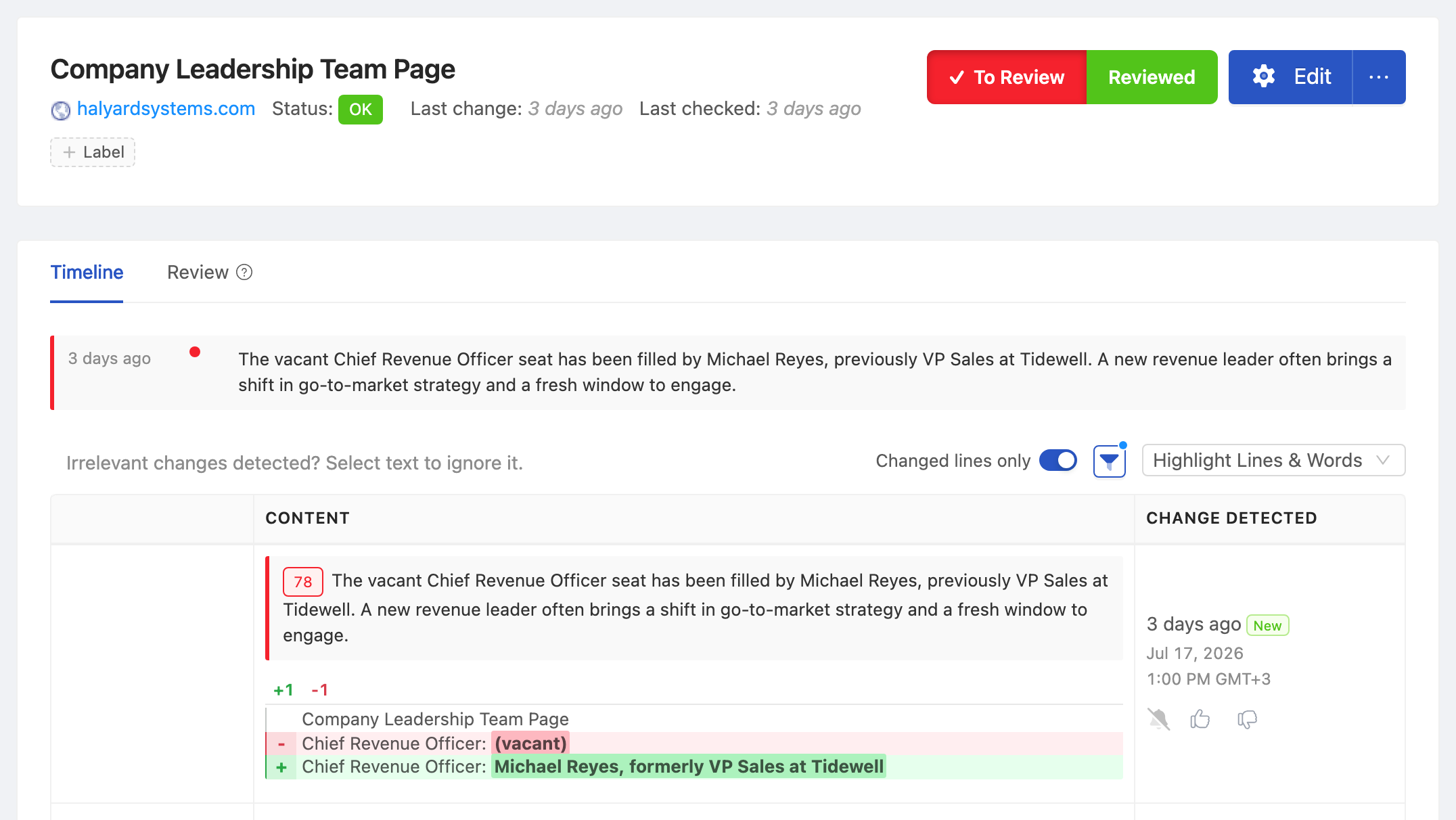Click the unchanged diff line Company Leadership Team Page
This screenshot has width=1456, height=820.
click(435, 719)
